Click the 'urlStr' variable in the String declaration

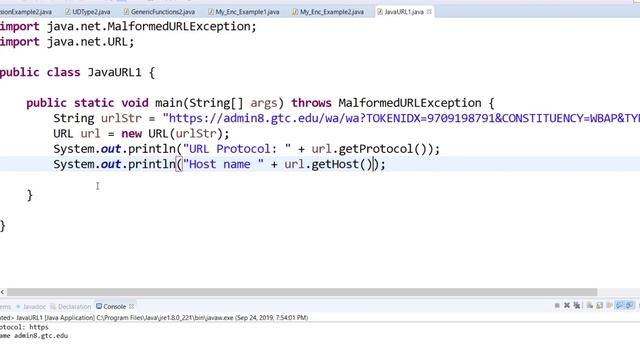121,118
